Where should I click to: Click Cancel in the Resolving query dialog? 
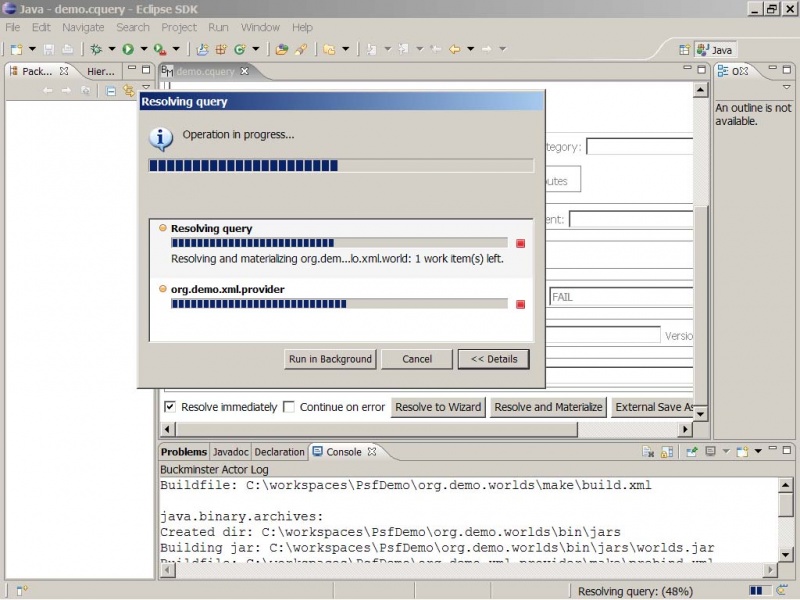417,359
